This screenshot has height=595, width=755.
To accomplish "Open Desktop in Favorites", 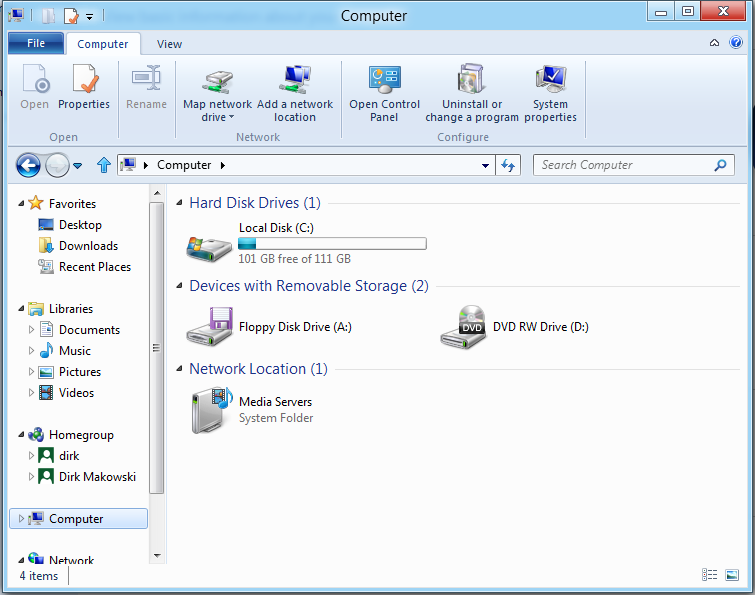I will tap(80, 225).
